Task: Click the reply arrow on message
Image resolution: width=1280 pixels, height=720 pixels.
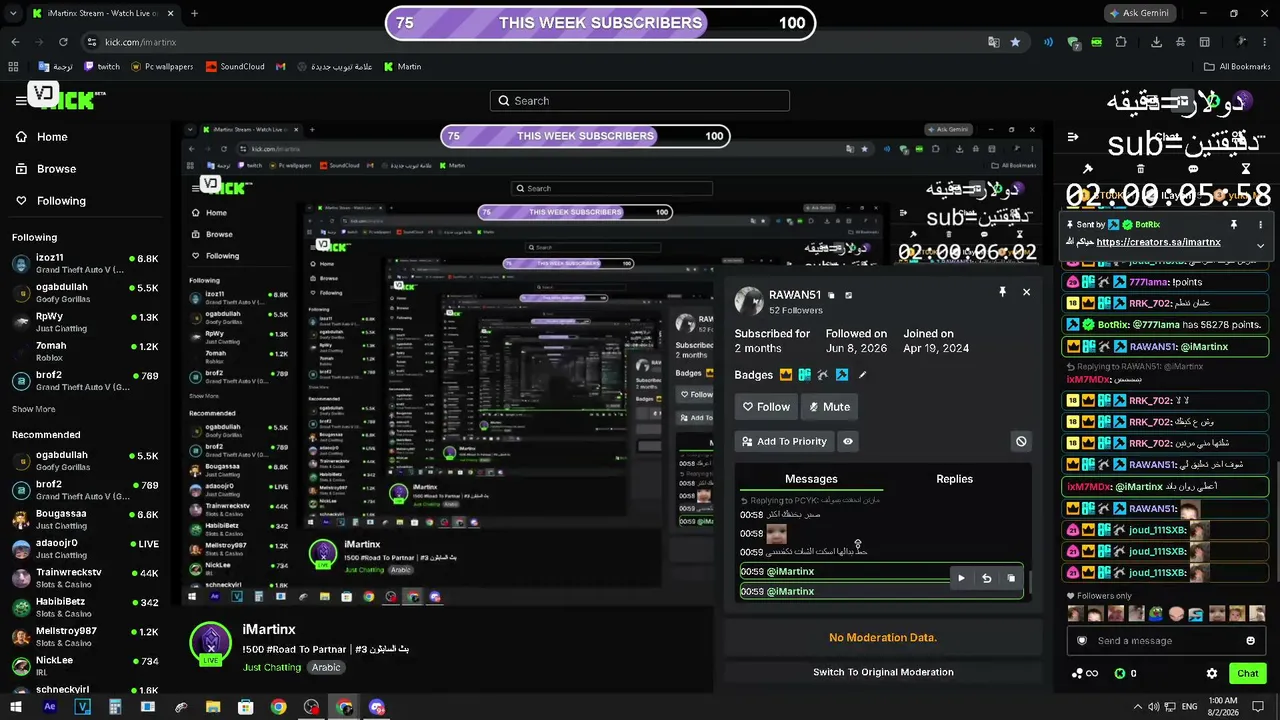Action: point(986,578)
